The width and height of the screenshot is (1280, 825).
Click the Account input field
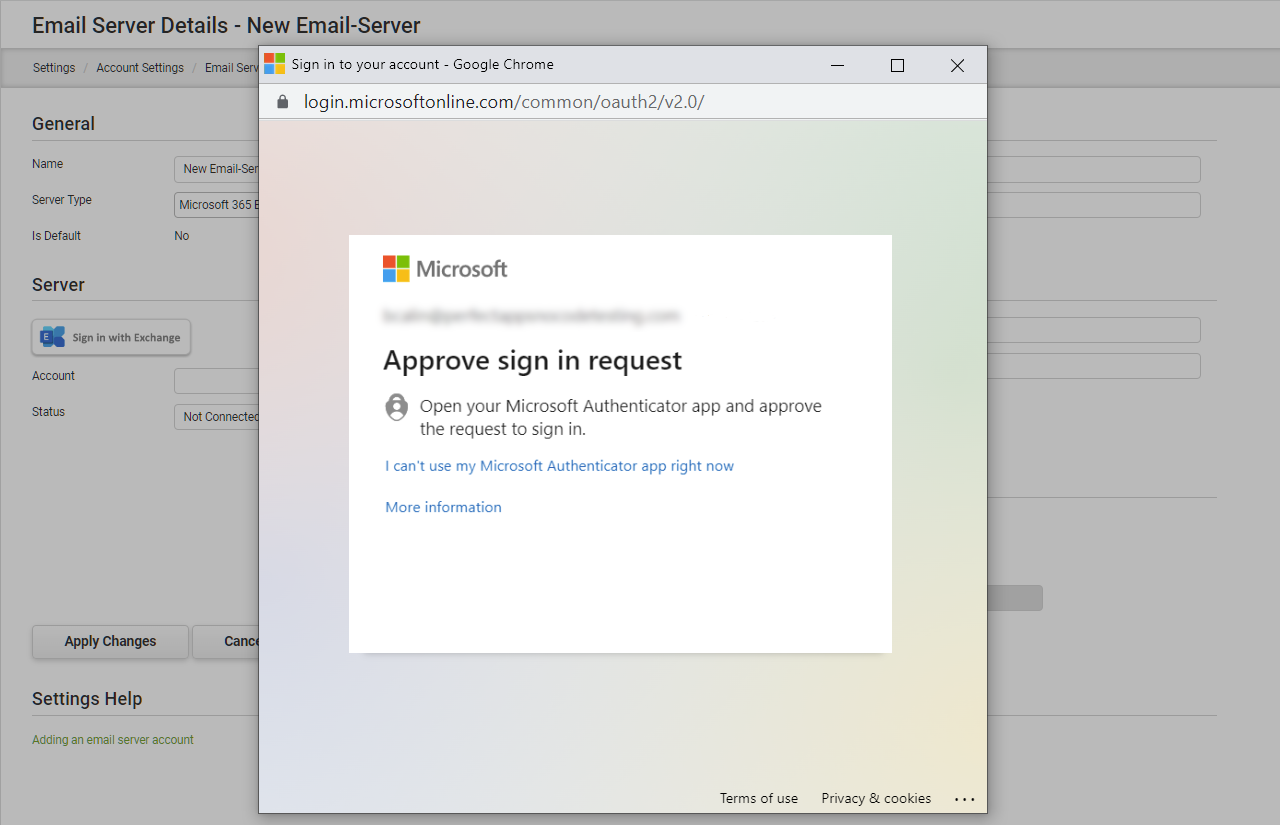coord(217,381)
